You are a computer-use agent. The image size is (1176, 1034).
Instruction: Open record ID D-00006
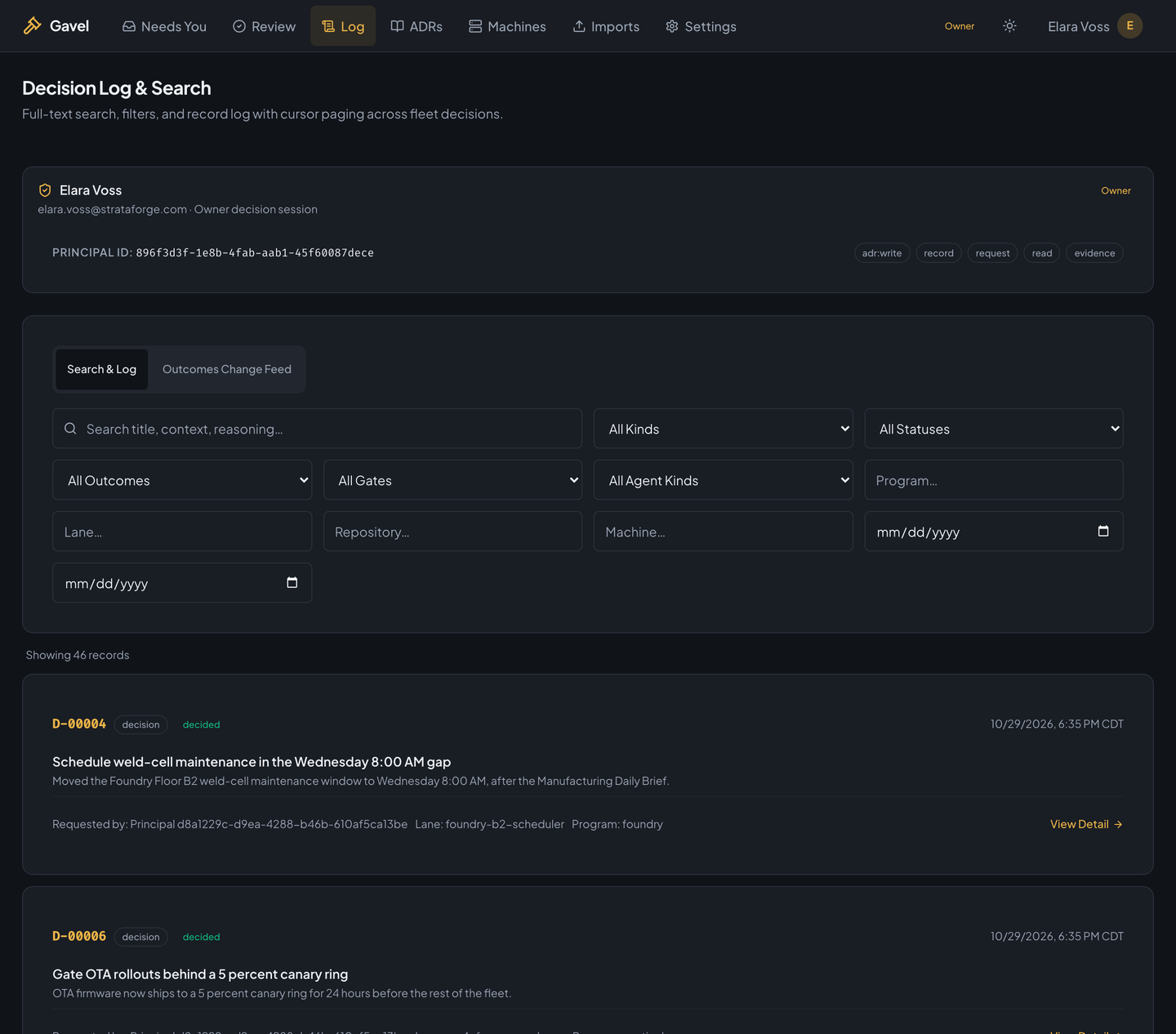[x=79, y=936]
